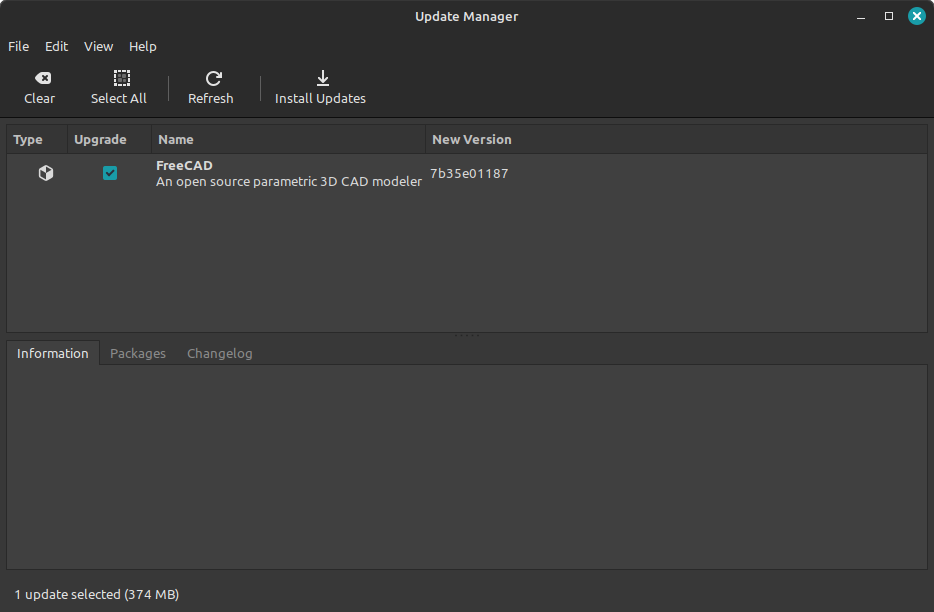Open the View menu
Image resolution: width=934 pixels, height=612 pixels.
click(98, 46)
